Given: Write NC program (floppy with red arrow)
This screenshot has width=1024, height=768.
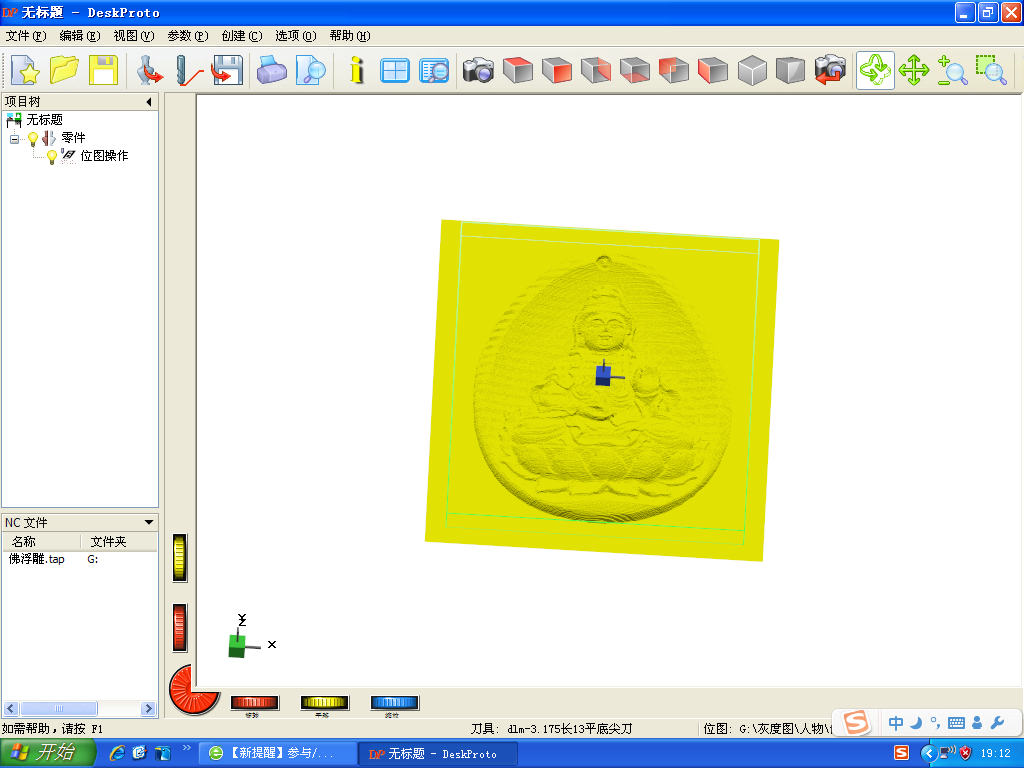Looking at the screenshot, I should 227,70.
